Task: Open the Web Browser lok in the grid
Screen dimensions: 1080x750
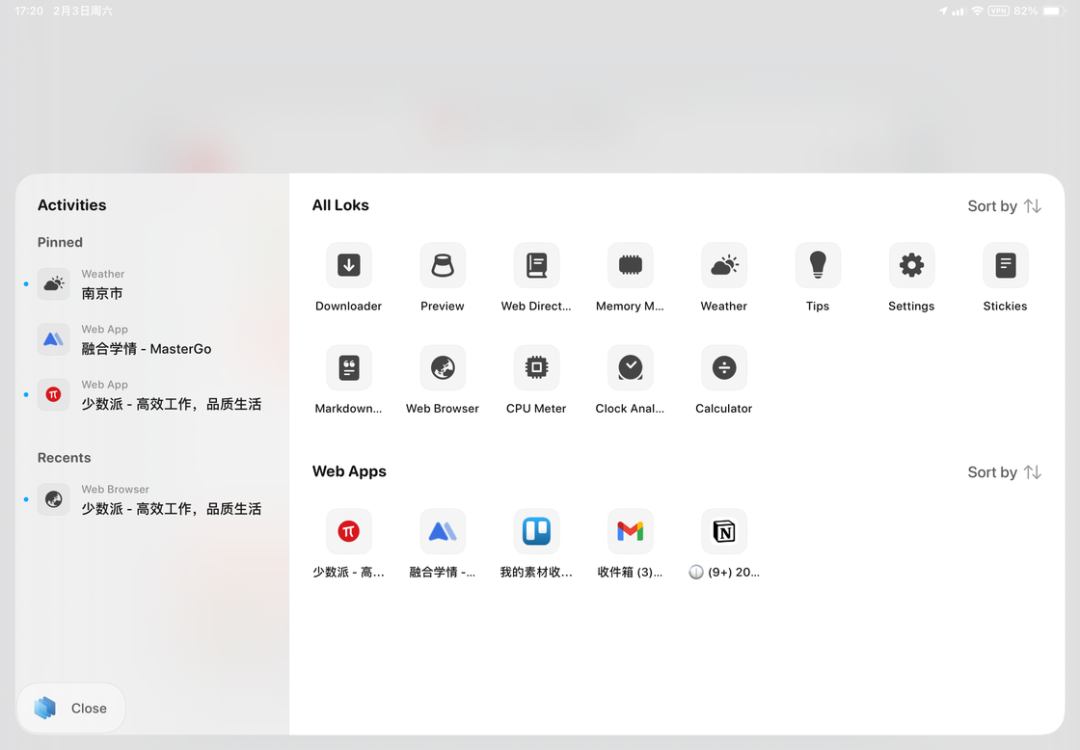Action: point(442,368)
